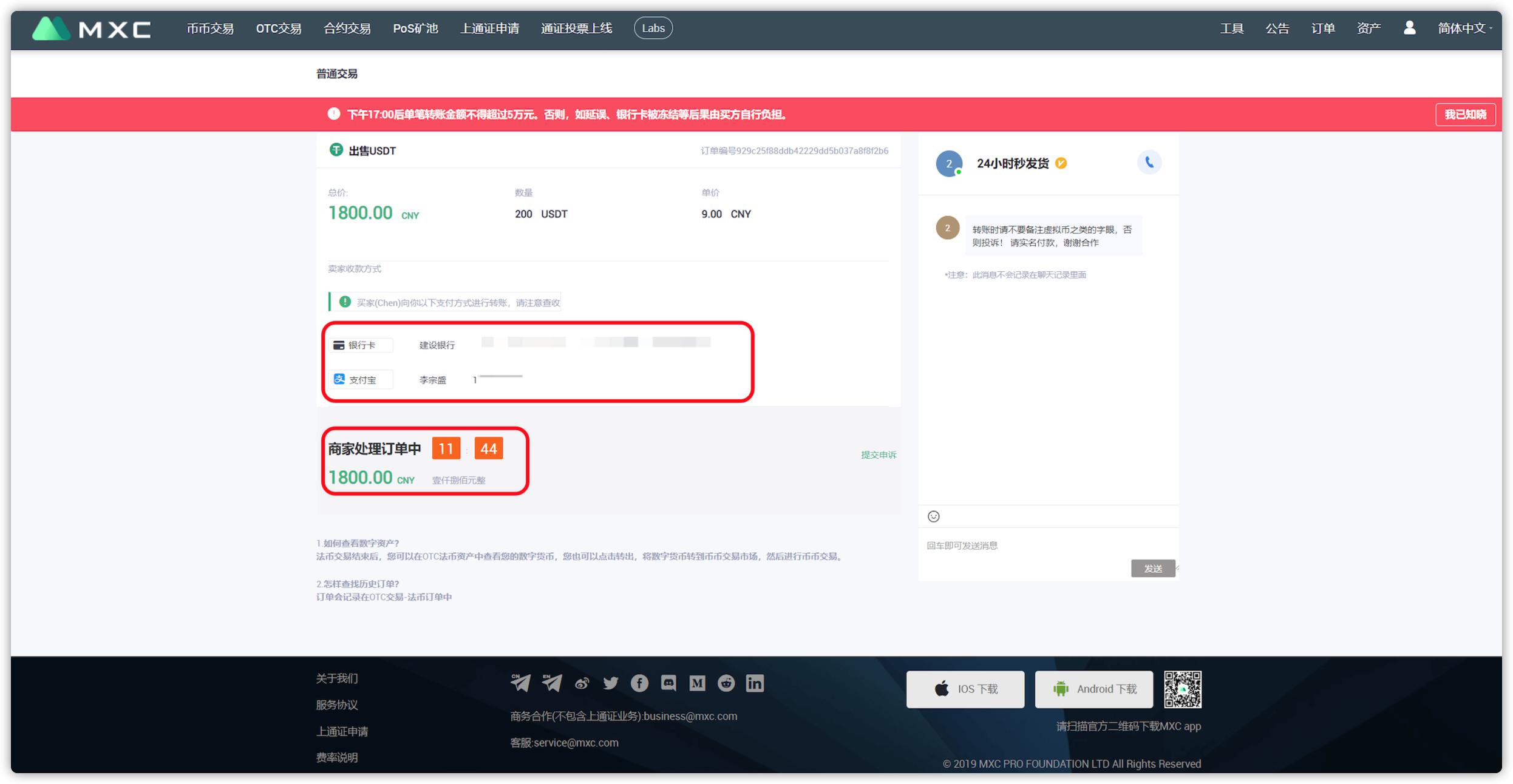This screenshot has width=1513, height=784.
Task: Click the 建设银行 bank name
Action: [437, 345]
